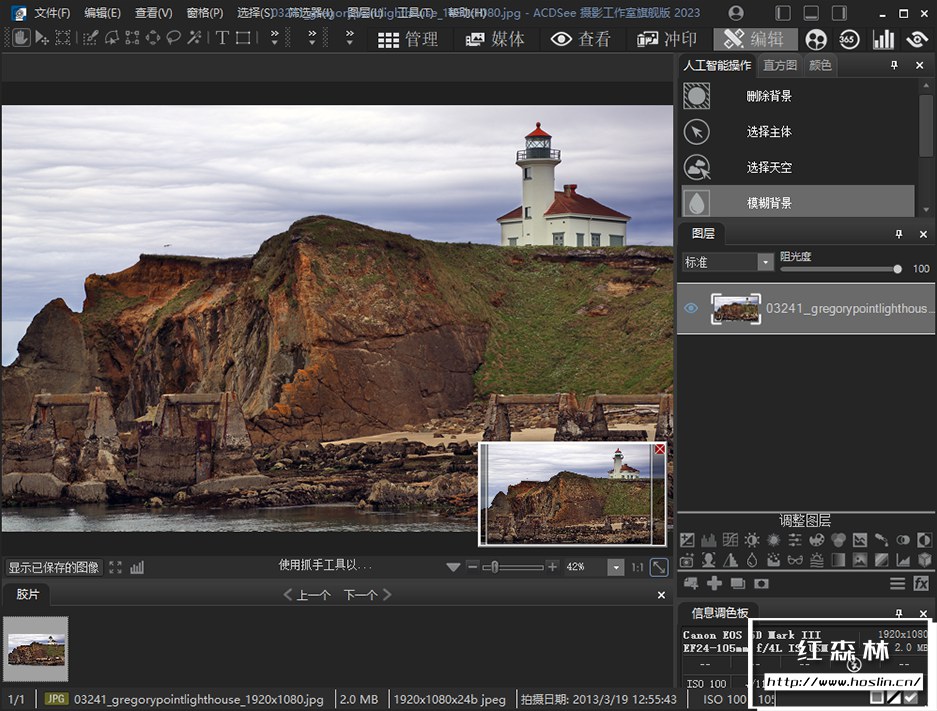Add an exposure adjustment layer
This screenshot has height=711, width=937.
[x=688, y=541]
